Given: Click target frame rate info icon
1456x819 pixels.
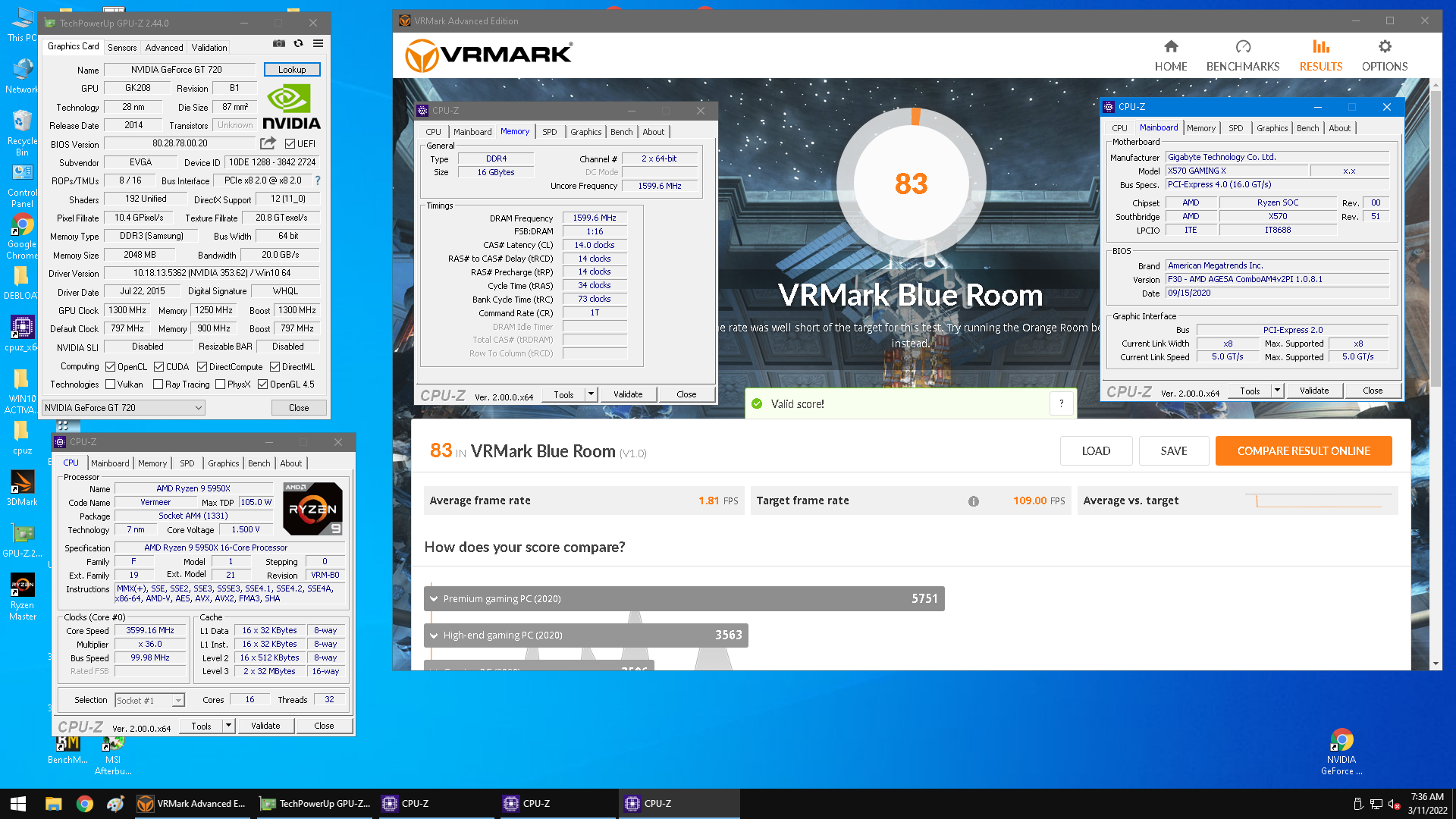Looking at the screenshot, I should (x=974, y=501).
